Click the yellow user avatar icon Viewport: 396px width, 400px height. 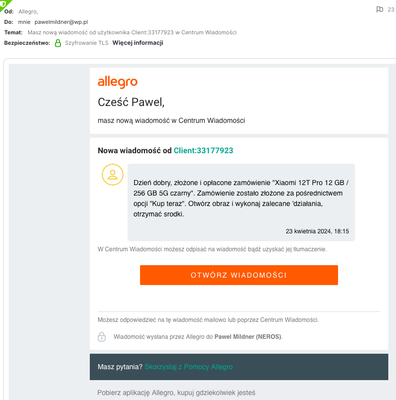tap(113, 175)
